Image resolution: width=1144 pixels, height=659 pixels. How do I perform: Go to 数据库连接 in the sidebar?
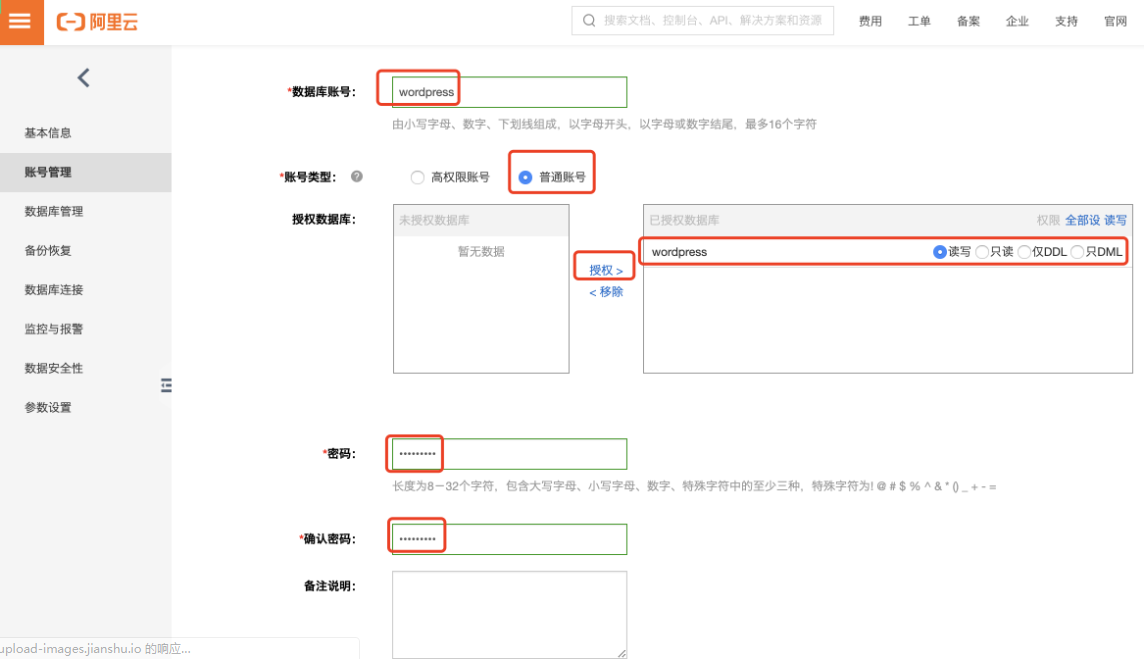tap(52, 289)
